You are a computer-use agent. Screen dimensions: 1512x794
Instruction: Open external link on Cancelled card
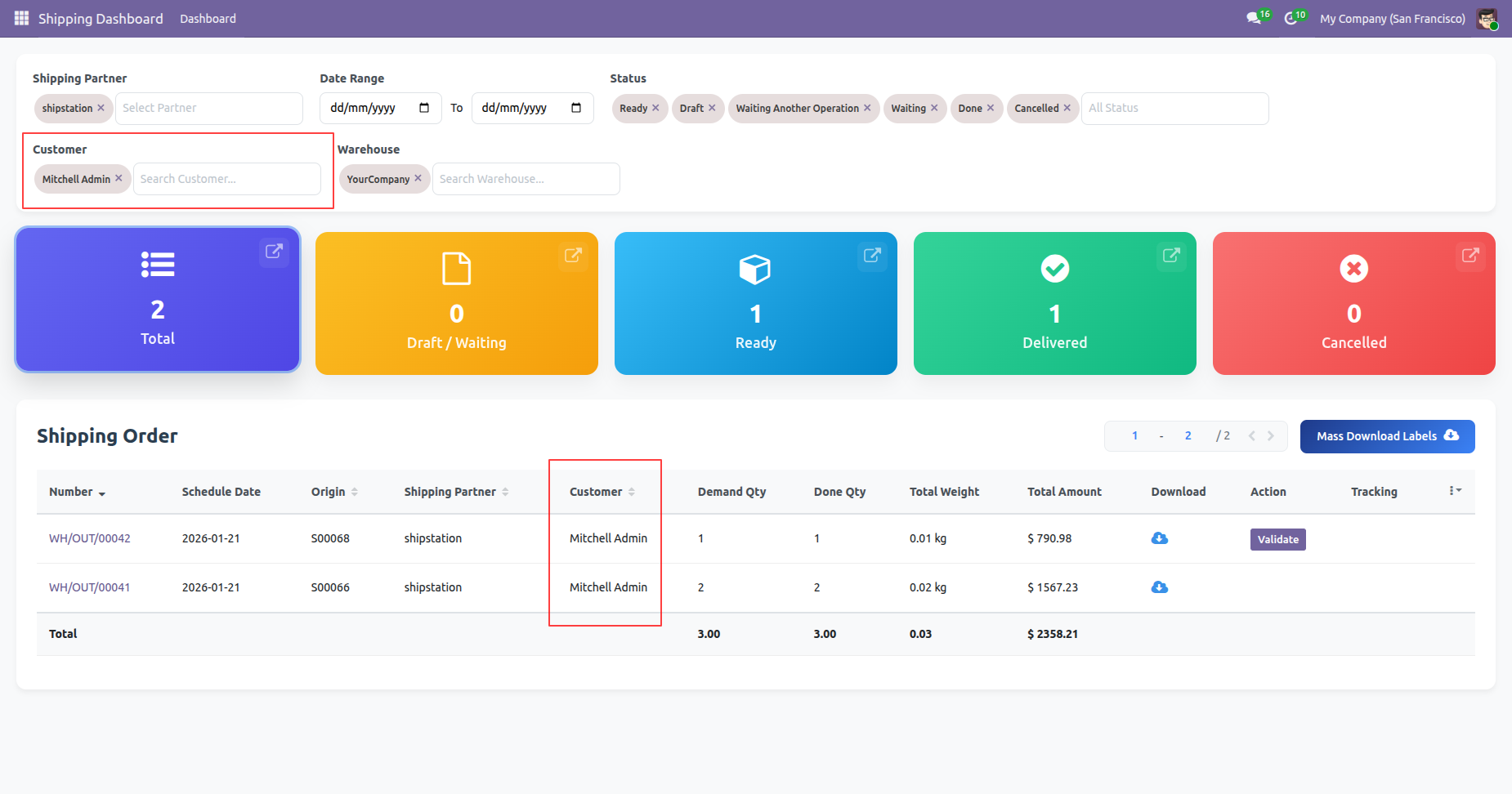1470,255
